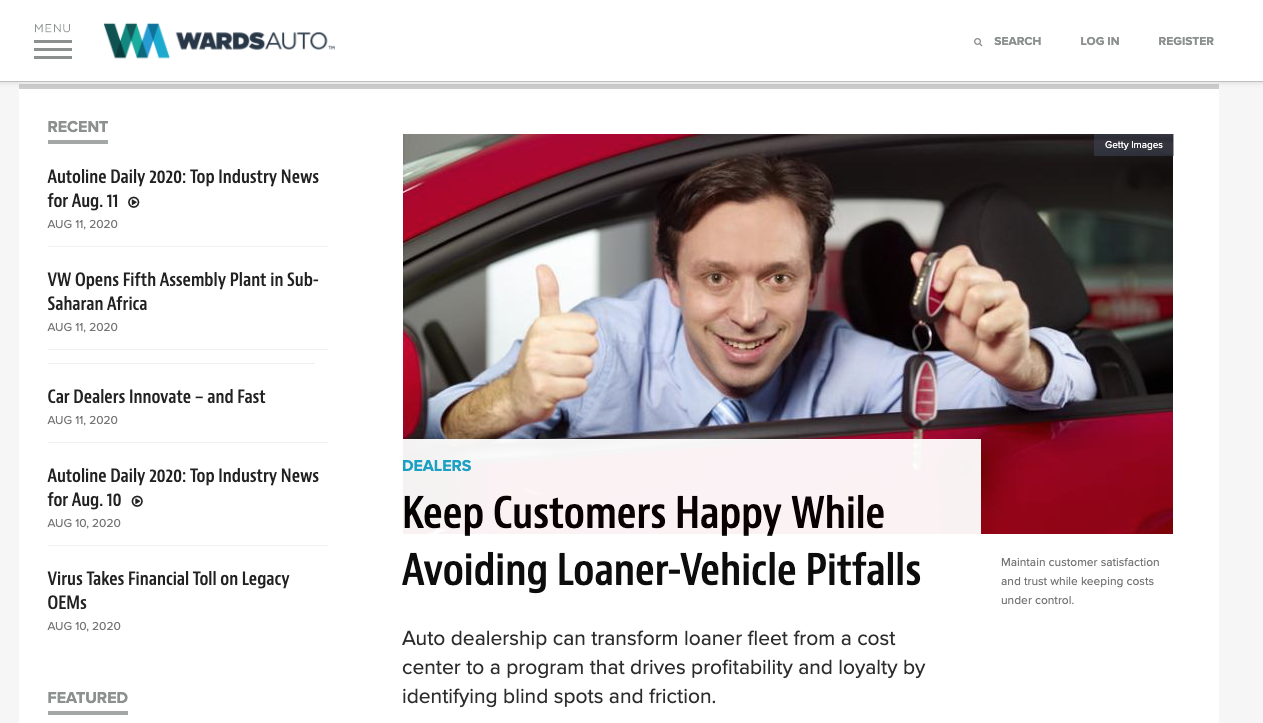
Task: Click video play icon beside Aug. 10 headline
Action: [137, 501]
